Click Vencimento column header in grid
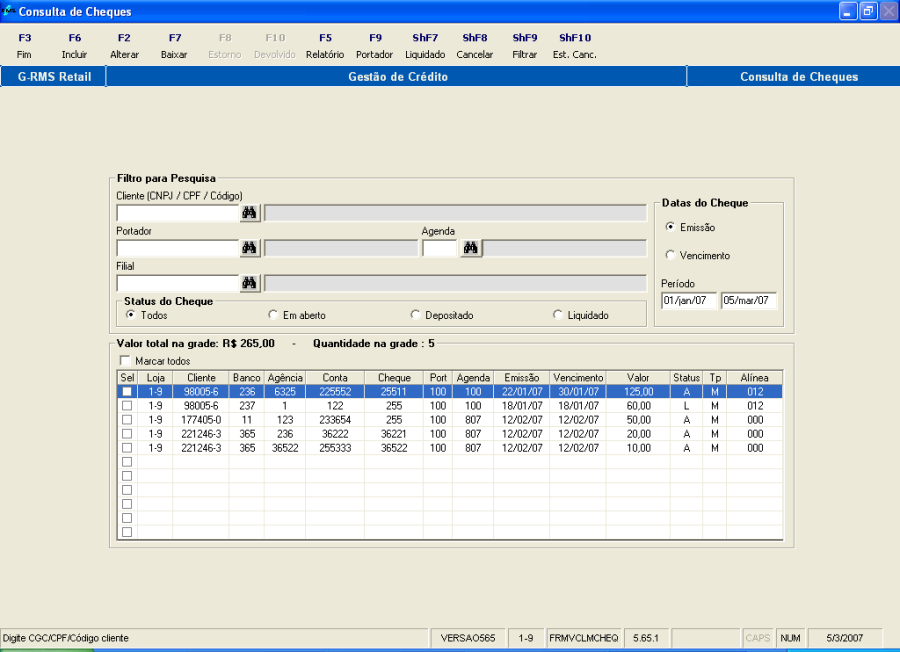Image resolution: width=900 pixels, height=652 pixels. [577, 378]
